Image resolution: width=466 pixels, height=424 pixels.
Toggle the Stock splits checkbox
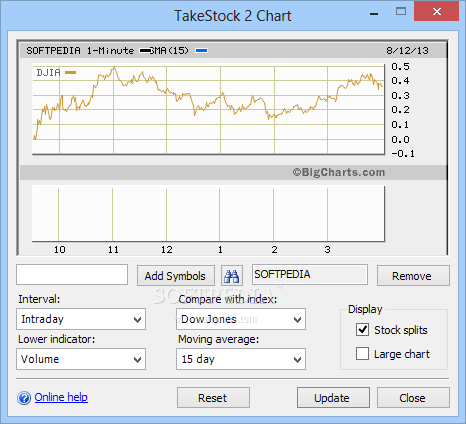click(x=363, y=330)
